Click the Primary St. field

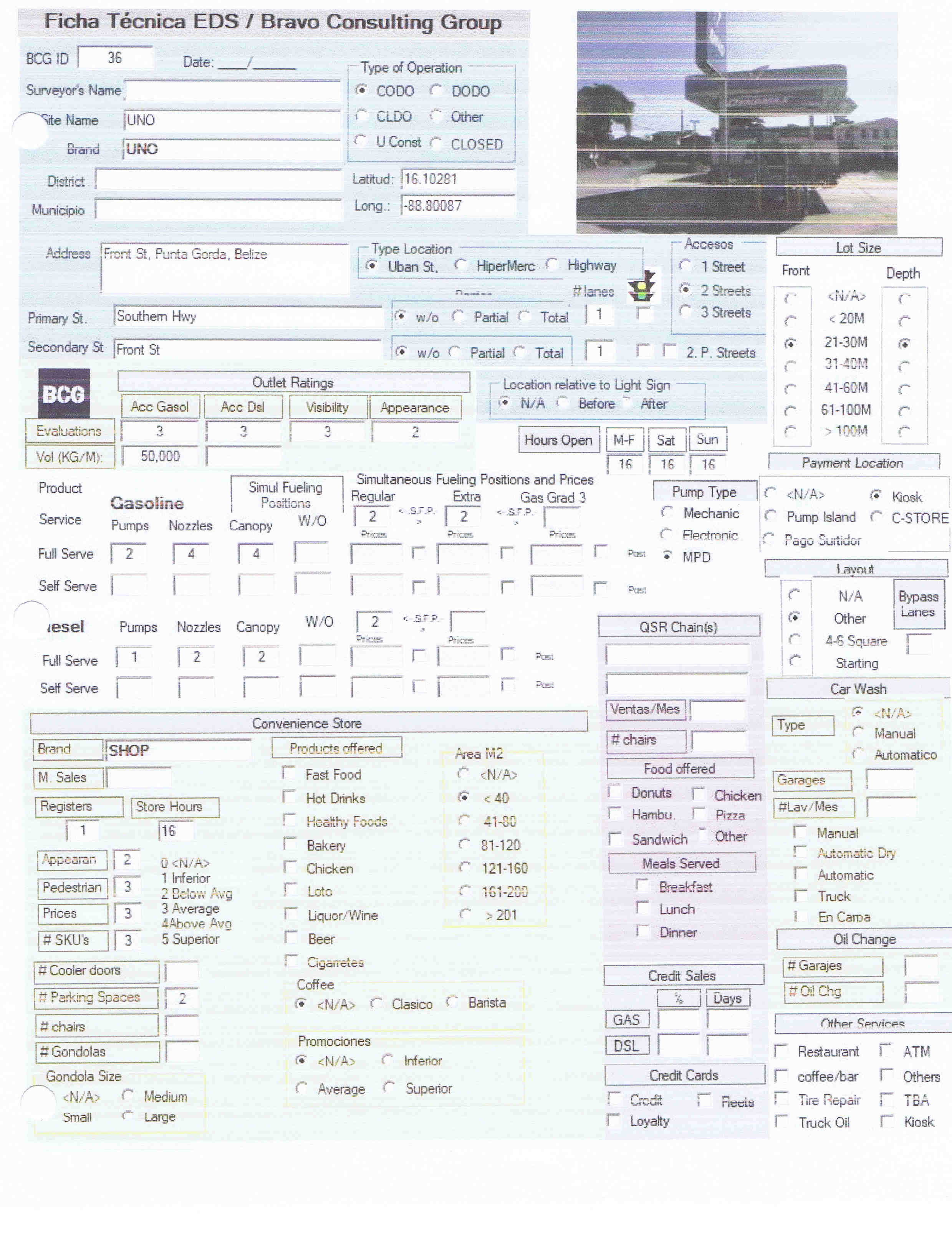(248, 317)
